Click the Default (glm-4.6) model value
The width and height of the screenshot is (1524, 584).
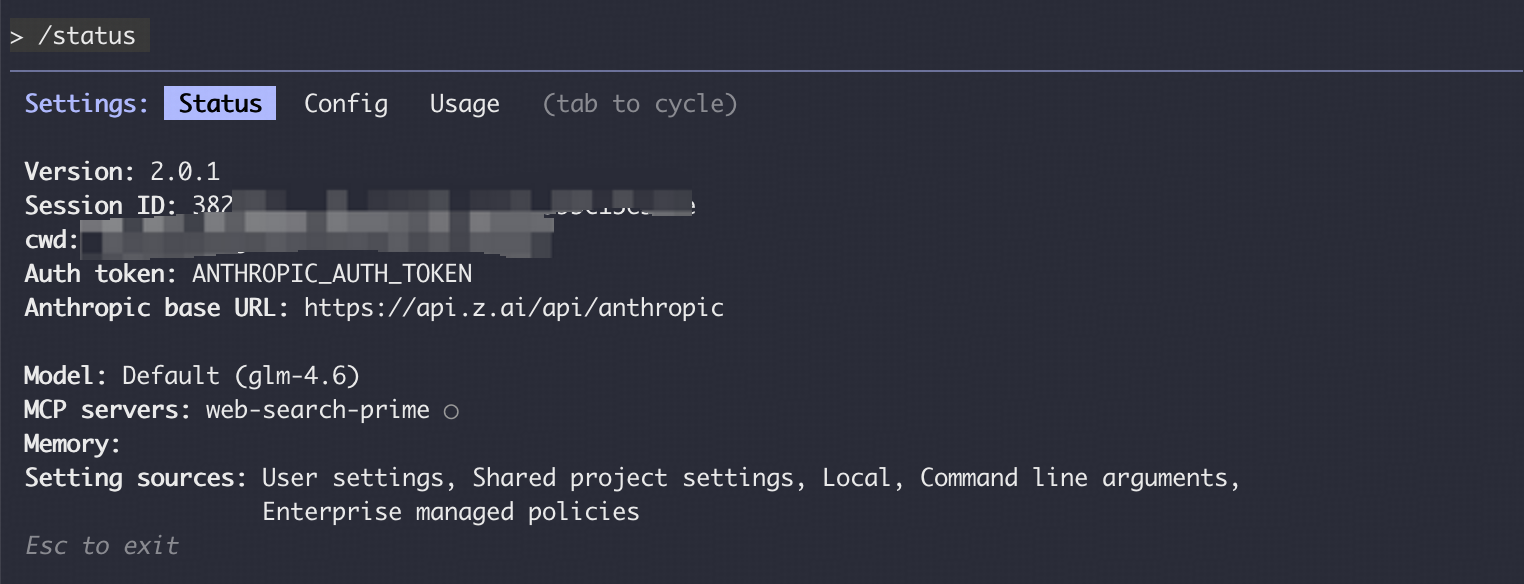[x=241, y=376]
